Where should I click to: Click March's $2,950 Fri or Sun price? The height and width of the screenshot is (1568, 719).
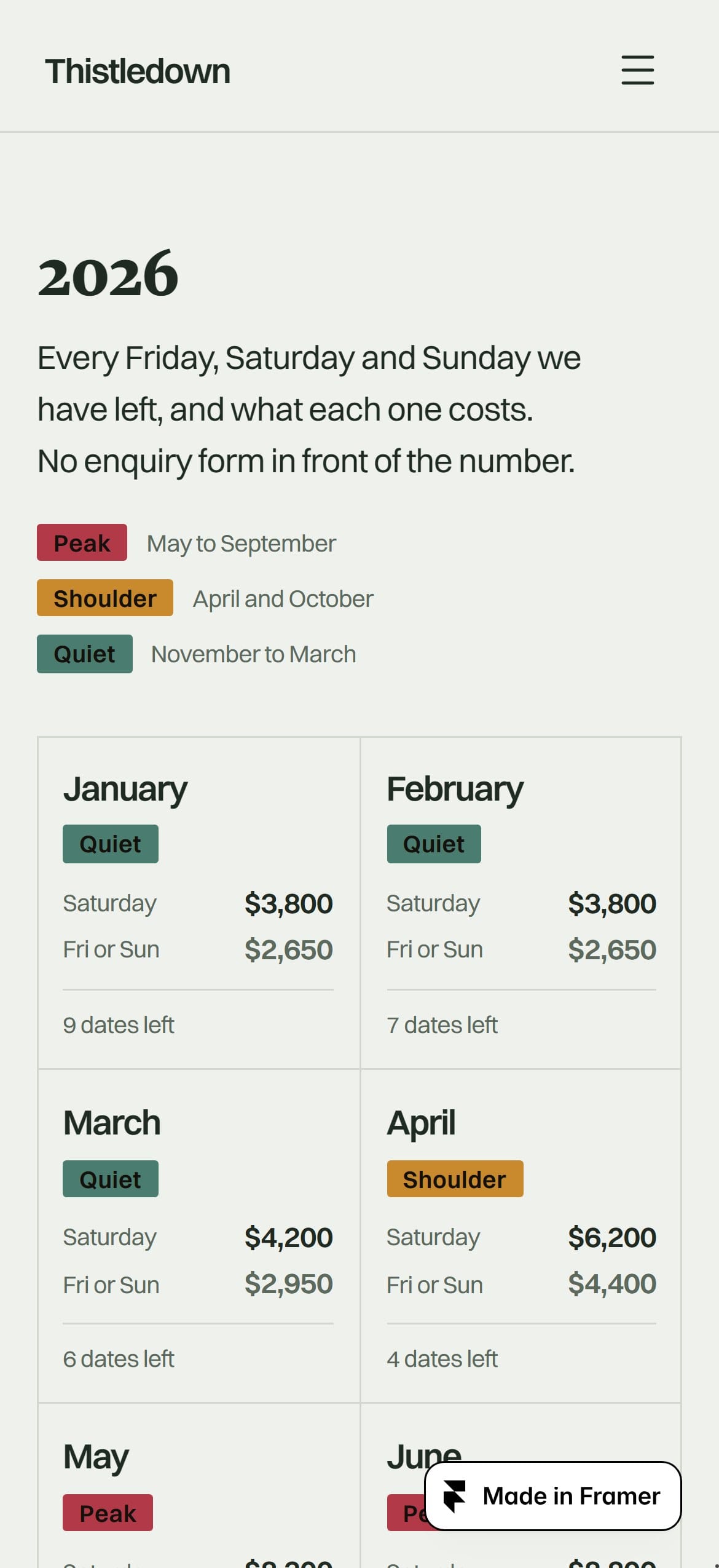tap(289, 1284)
